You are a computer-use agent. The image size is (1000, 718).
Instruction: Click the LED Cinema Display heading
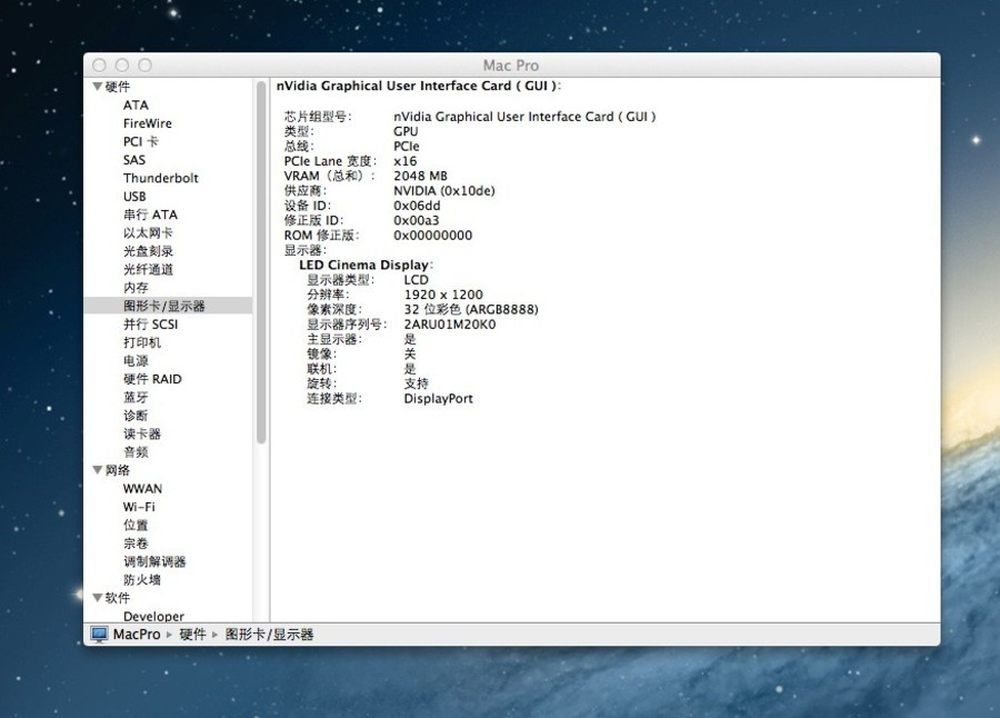tap(366, 265)
